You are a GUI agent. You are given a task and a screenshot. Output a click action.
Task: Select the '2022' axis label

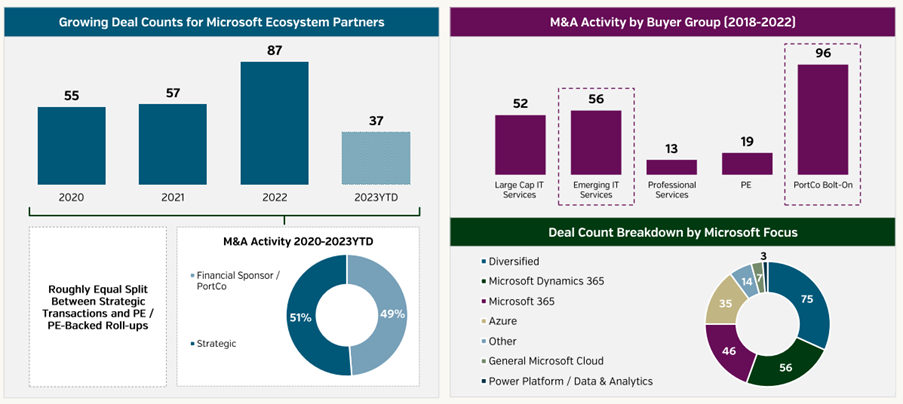click(x=274, y=197)
